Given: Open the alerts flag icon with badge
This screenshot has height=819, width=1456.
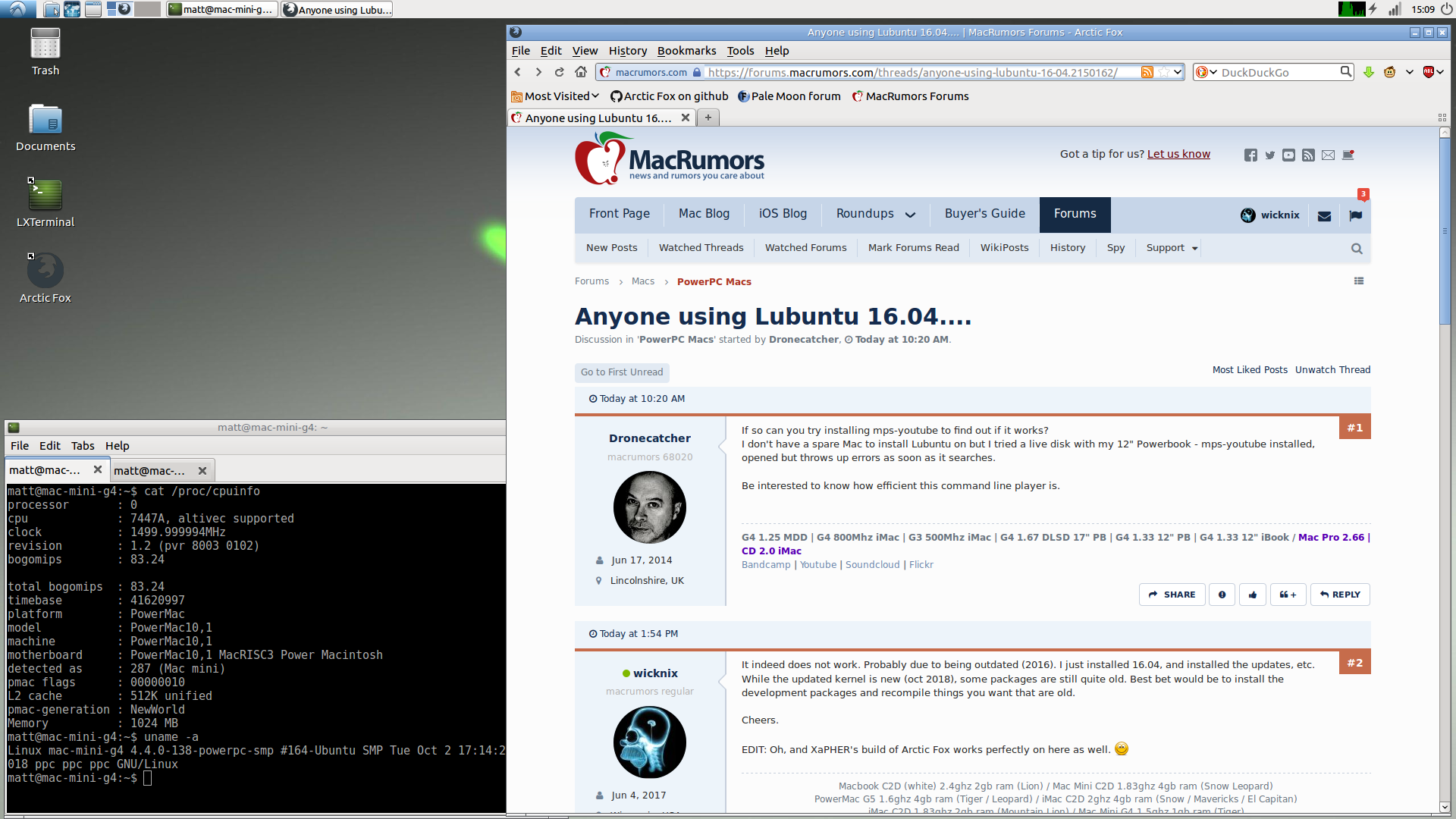Looking at the screenshot, I should click(x=1356, y=215).
